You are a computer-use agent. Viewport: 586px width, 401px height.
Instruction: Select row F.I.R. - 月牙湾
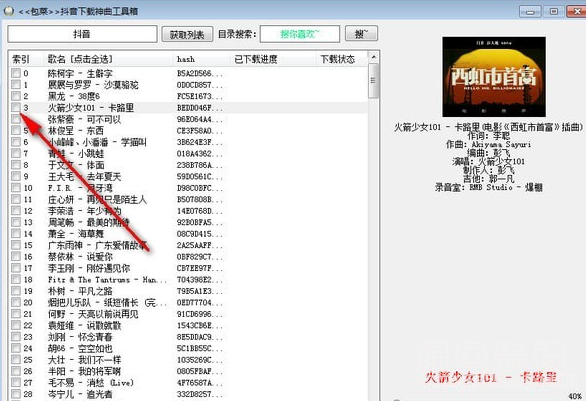click(x=188, y=188)
